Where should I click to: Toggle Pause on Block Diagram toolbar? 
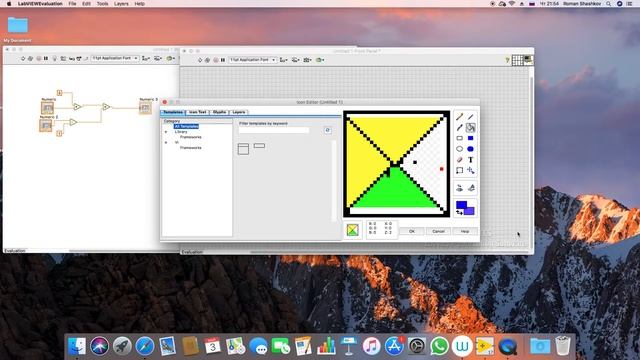point(46,58)
